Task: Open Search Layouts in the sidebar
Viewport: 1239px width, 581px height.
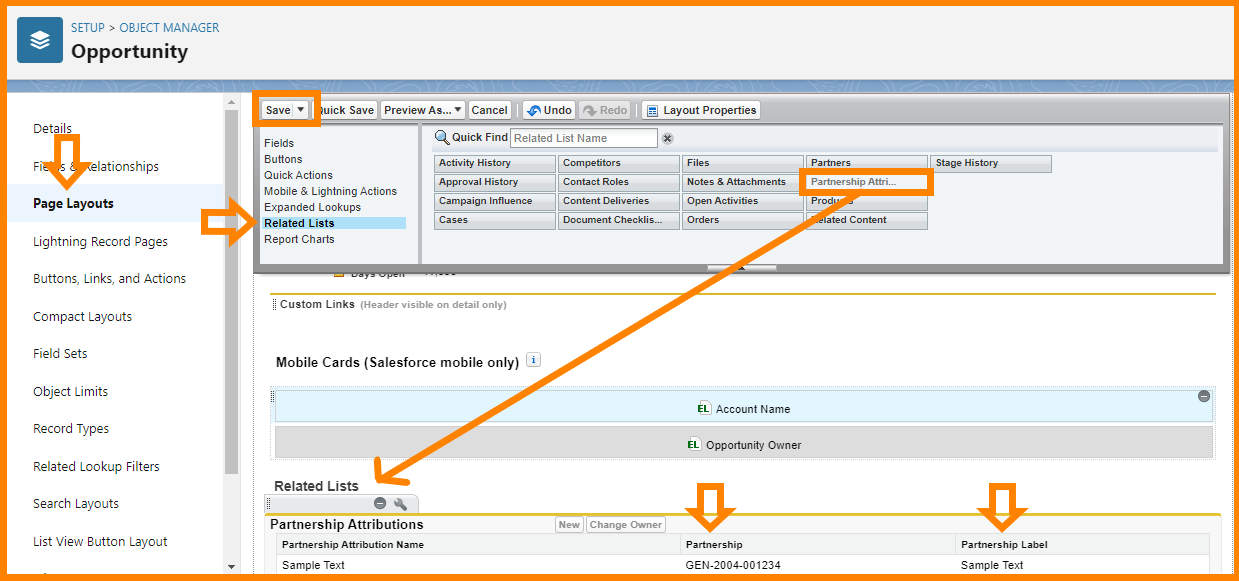Action: click(x=76, y=503)
